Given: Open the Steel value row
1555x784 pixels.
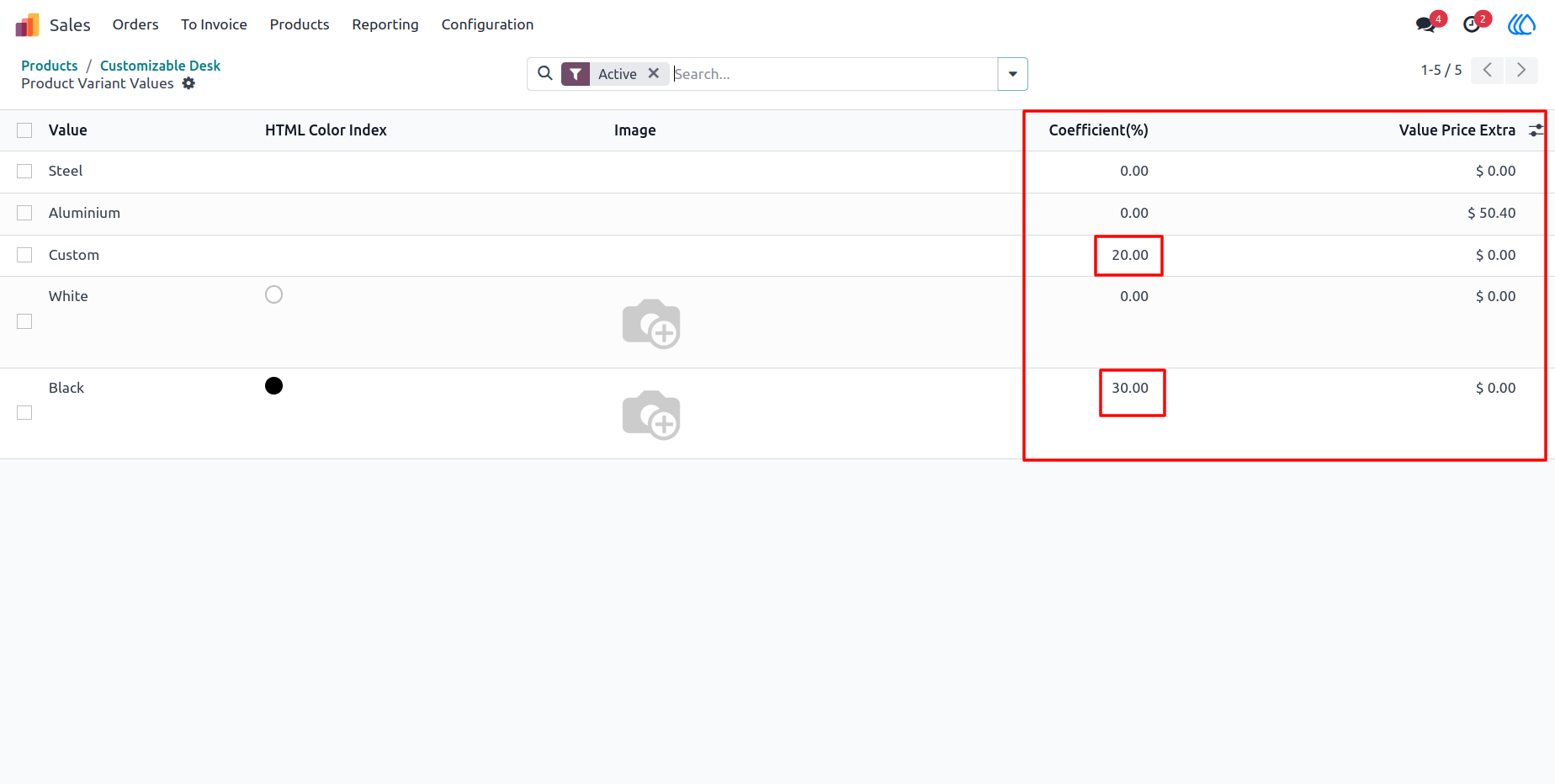Looking at the screenshot, I should click(777, 172).
